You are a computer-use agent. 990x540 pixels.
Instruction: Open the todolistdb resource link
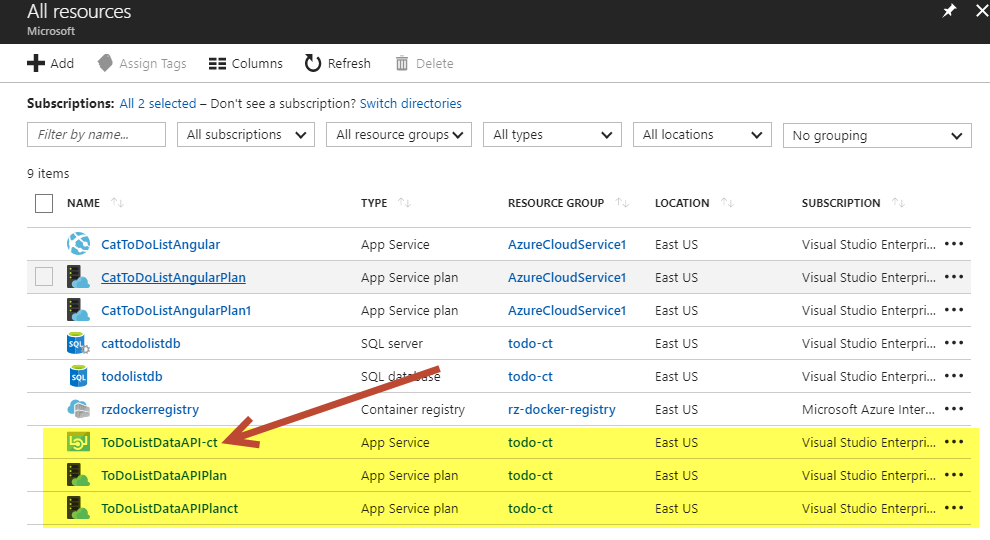click(132, 376)
